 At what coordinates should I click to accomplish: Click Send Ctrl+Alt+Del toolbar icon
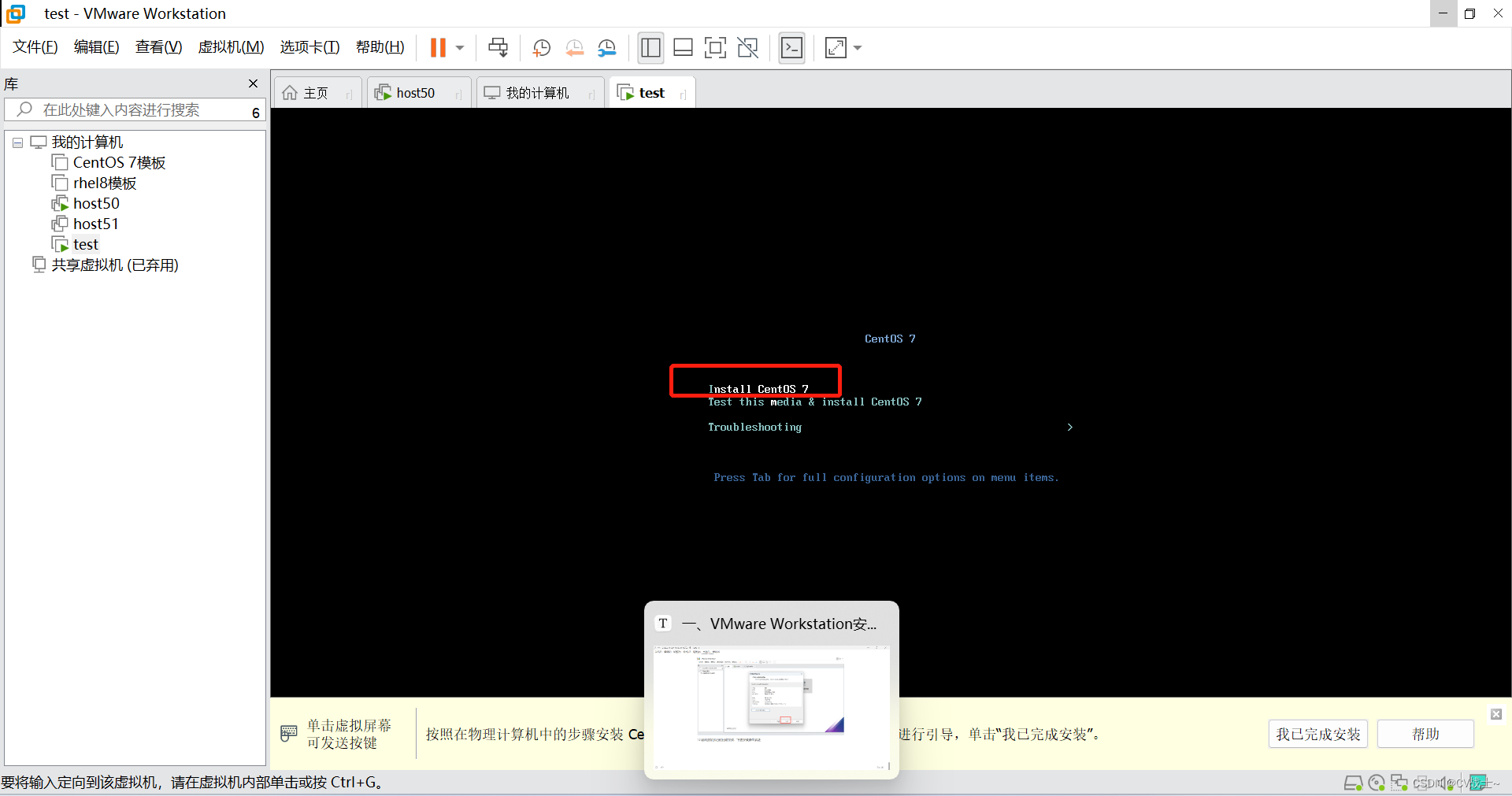[x=498, y=48]
